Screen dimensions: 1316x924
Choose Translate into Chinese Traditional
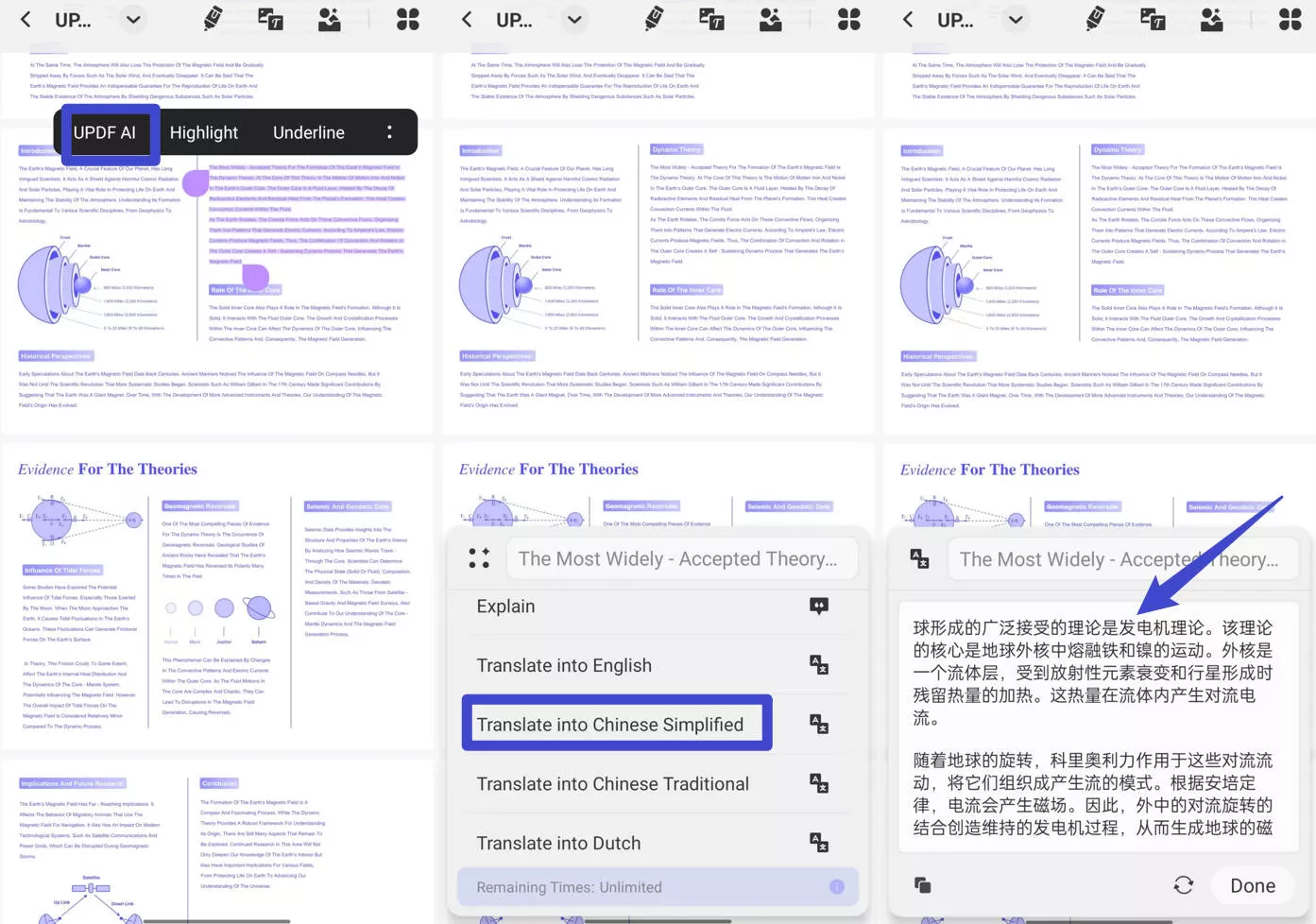(x=613, y=783)
